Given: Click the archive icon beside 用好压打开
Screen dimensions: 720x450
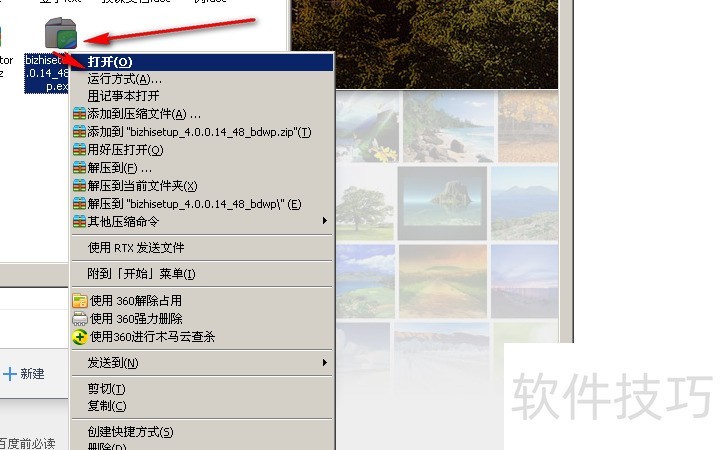Looking at the screenshot, I should (80, 150).
